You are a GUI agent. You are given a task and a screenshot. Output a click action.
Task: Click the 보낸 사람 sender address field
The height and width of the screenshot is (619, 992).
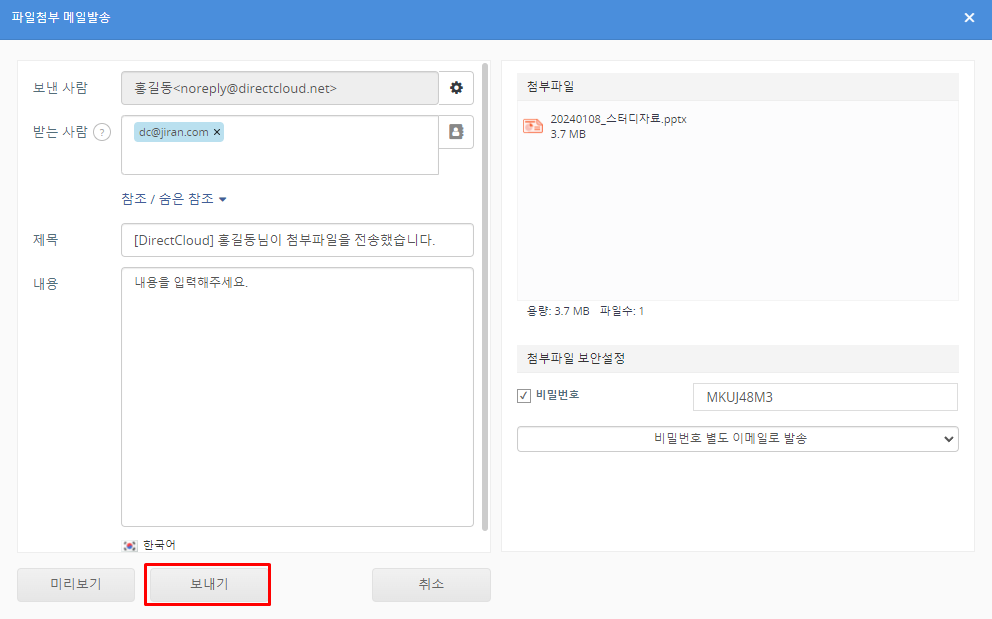pyautogui.click(x=279, y=88)
